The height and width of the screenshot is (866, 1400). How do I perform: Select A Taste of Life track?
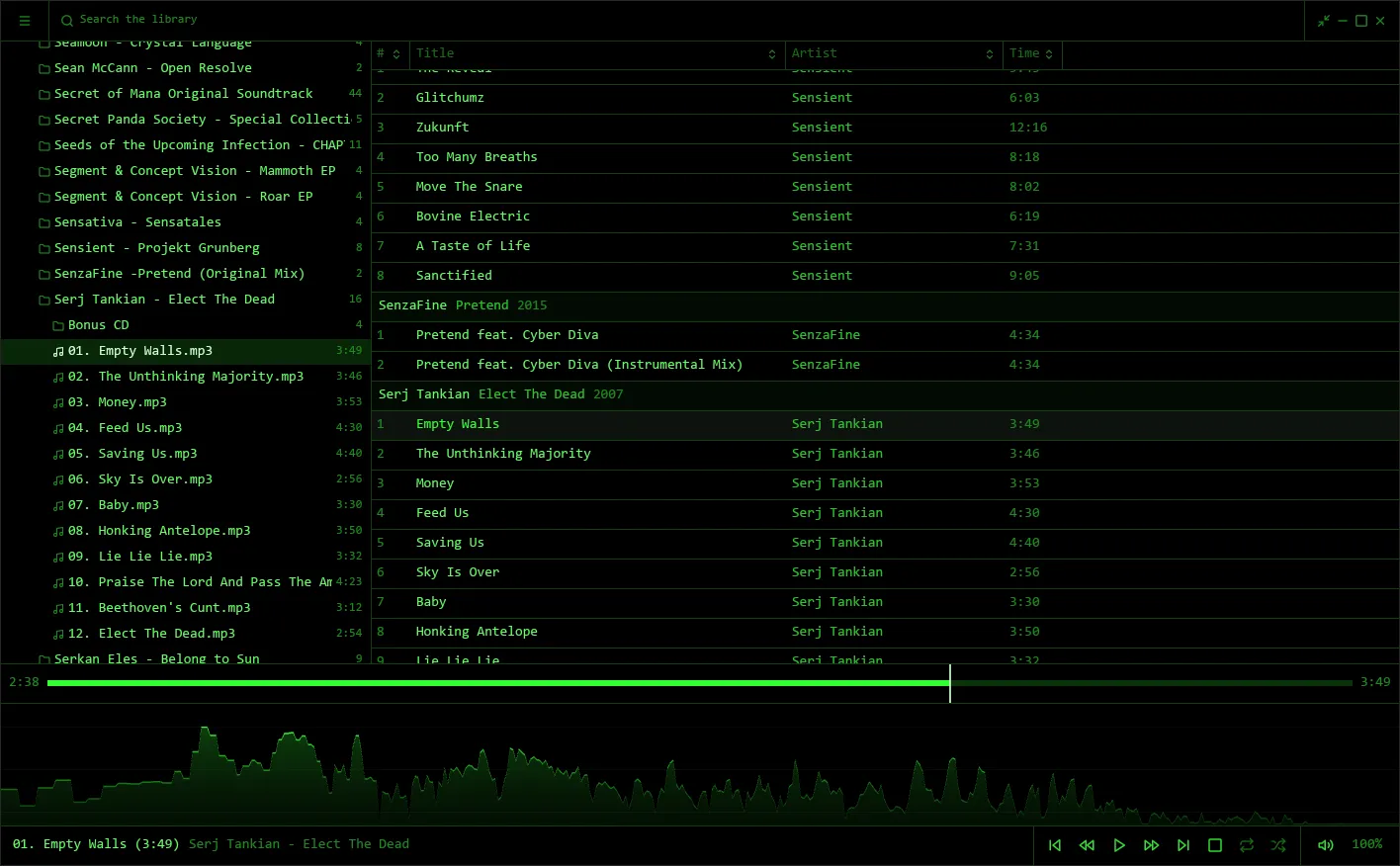click(885, 246)
